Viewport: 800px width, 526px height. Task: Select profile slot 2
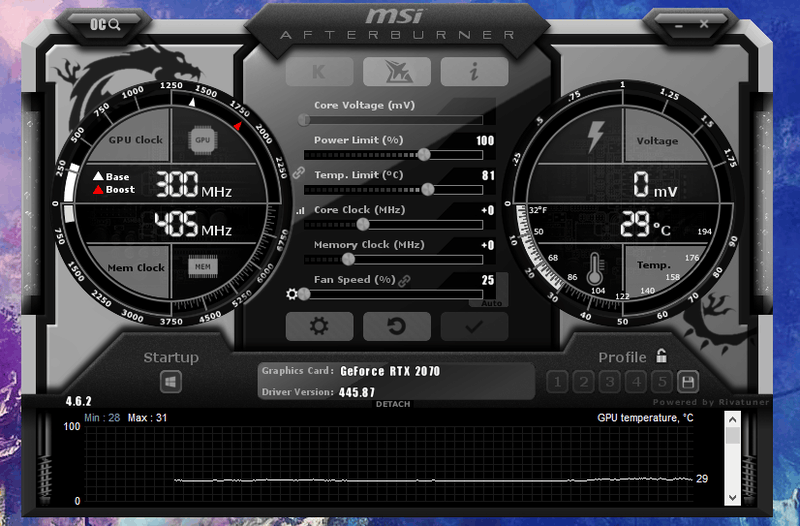[x=583, y=382]
